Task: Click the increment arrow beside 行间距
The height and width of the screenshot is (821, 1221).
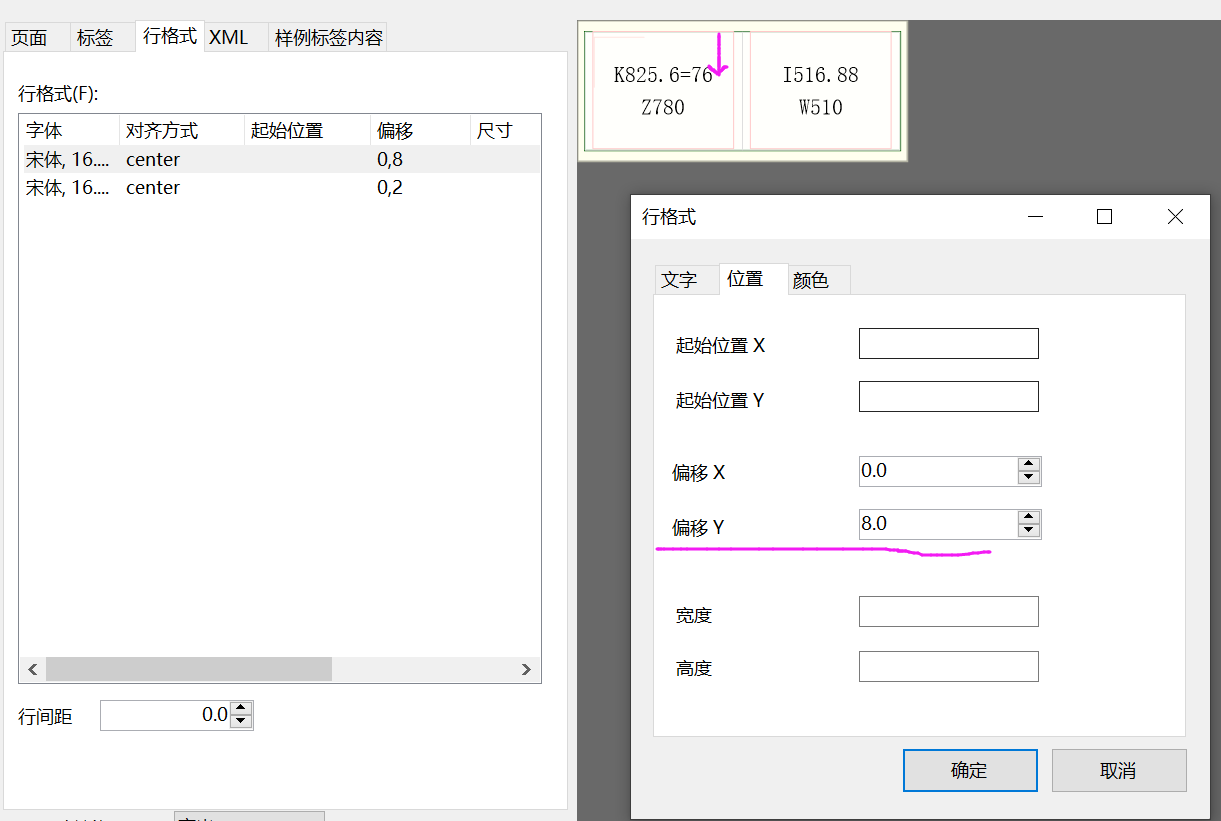Action: [241, 709]
